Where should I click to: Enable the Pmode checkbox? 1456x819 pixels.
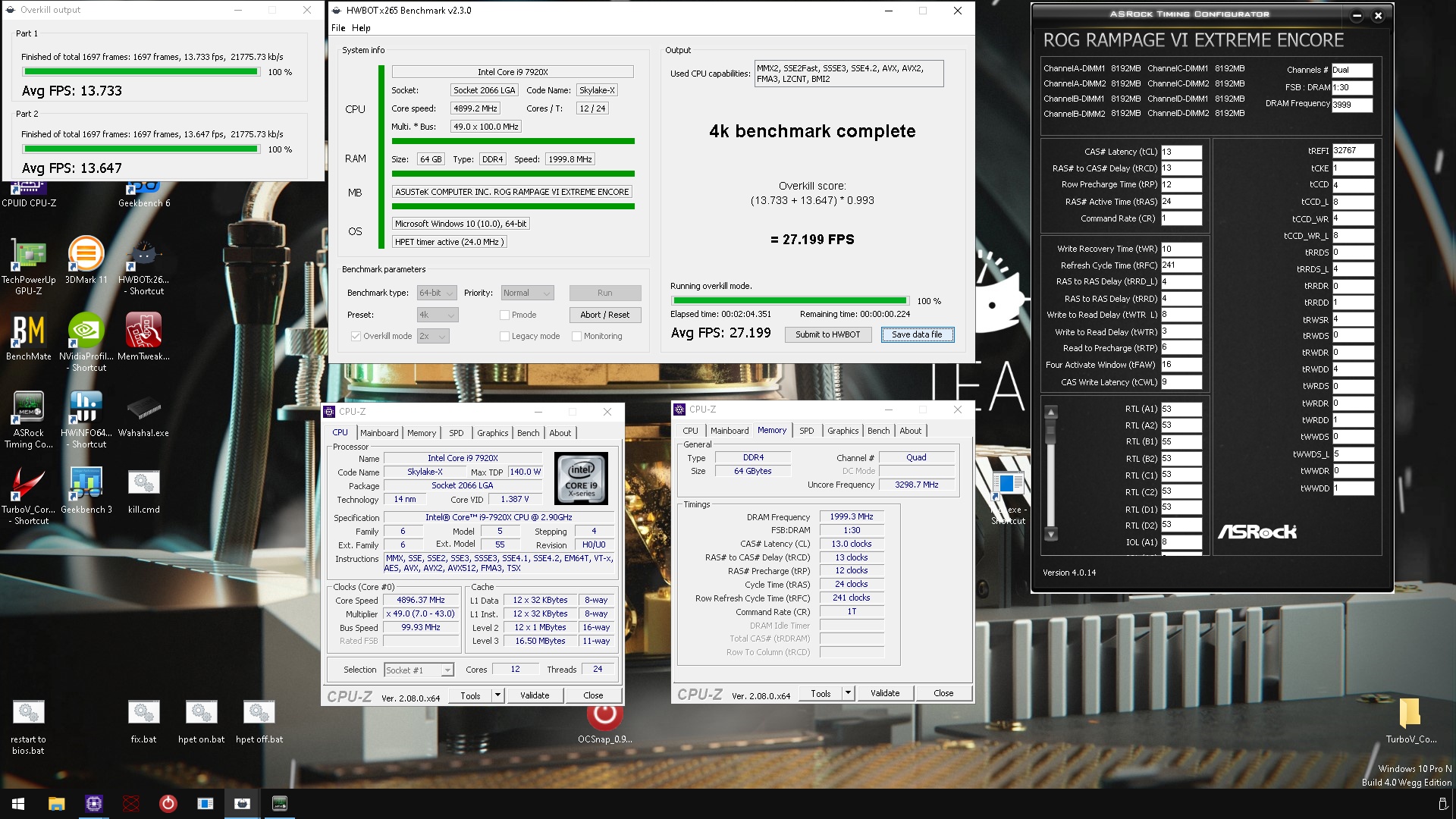pyautogui.click(x=504, y=315)
